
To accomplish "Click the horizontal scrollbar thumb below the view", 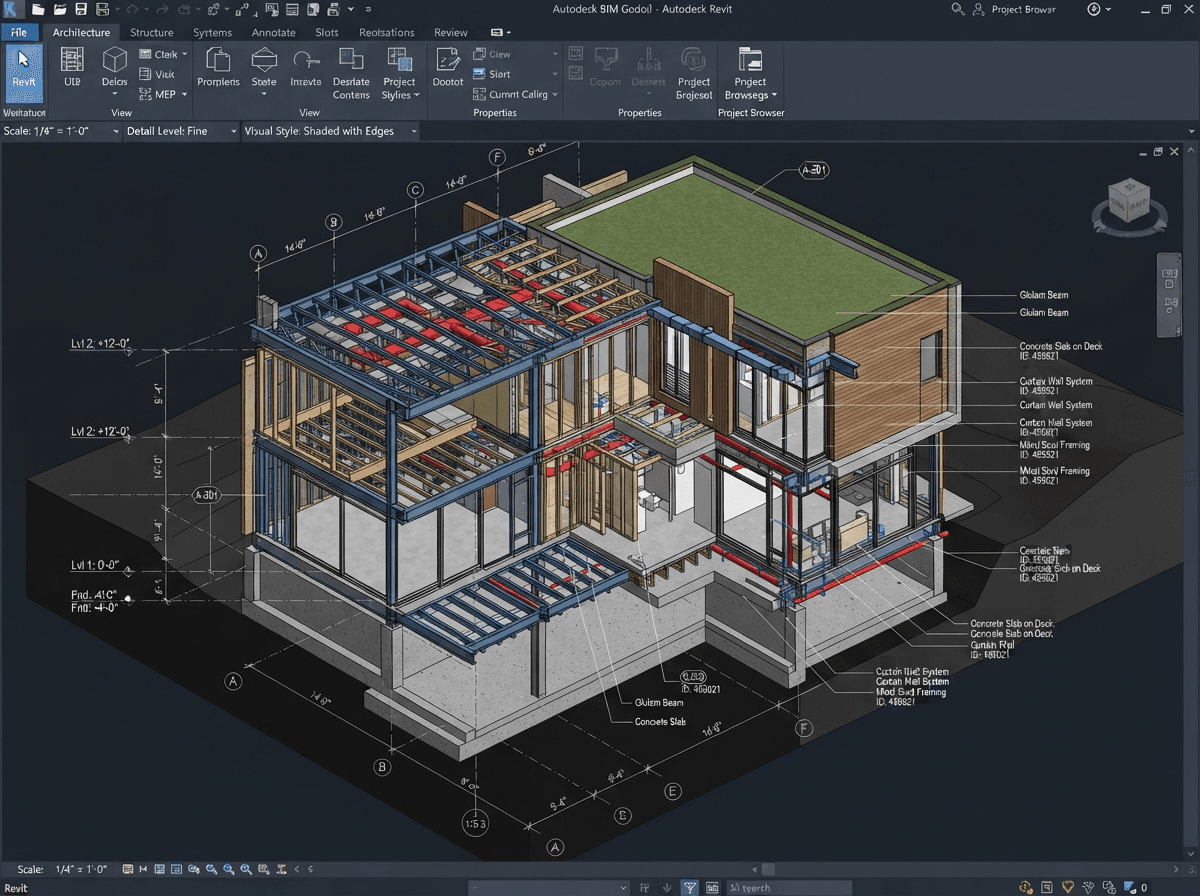I will pos(768,870).
